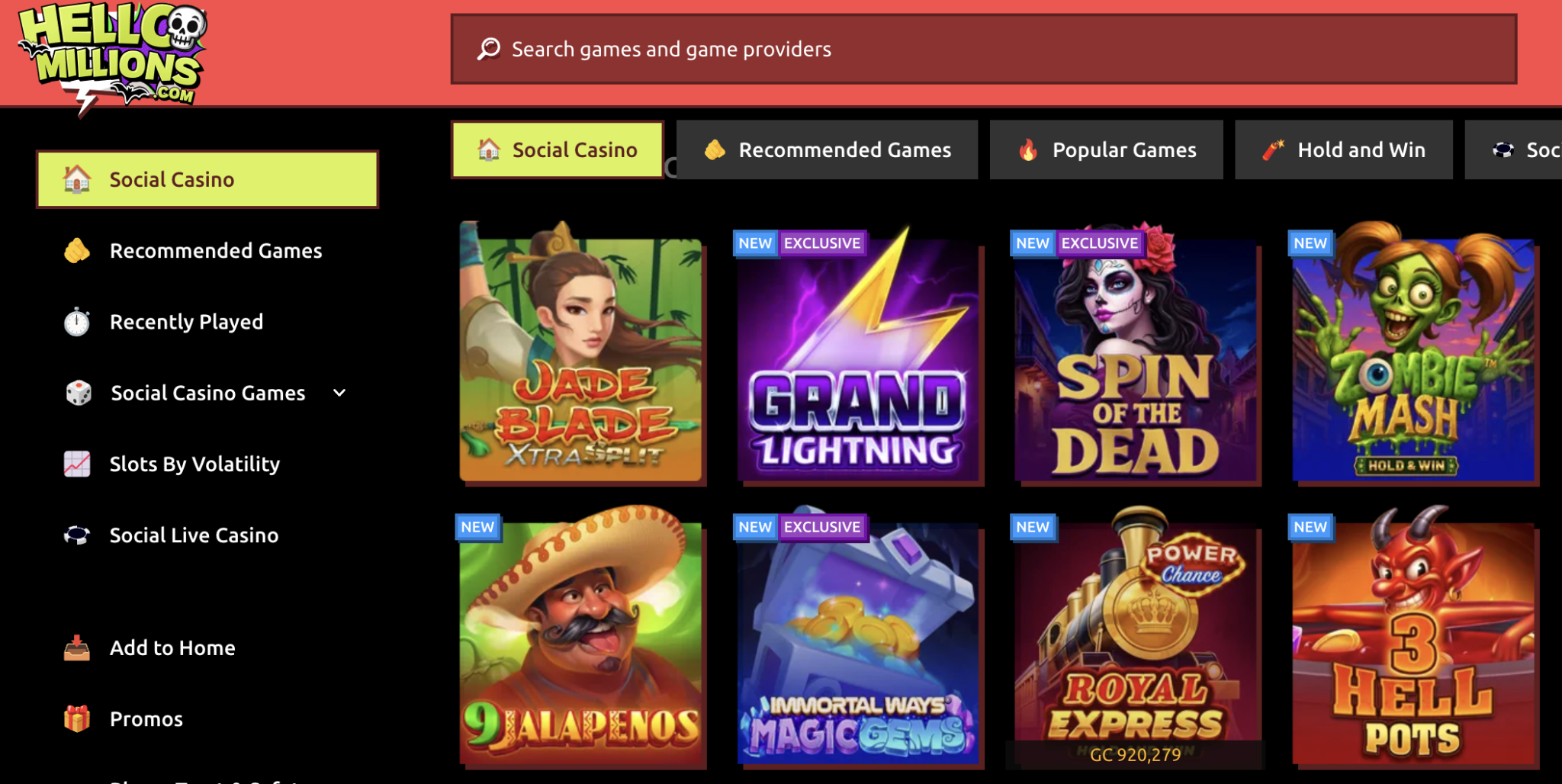The height and width of the screenshot is (784, 1562).
Task: Switch to the Hold and Win tab
Action: tap(1344, 149)
